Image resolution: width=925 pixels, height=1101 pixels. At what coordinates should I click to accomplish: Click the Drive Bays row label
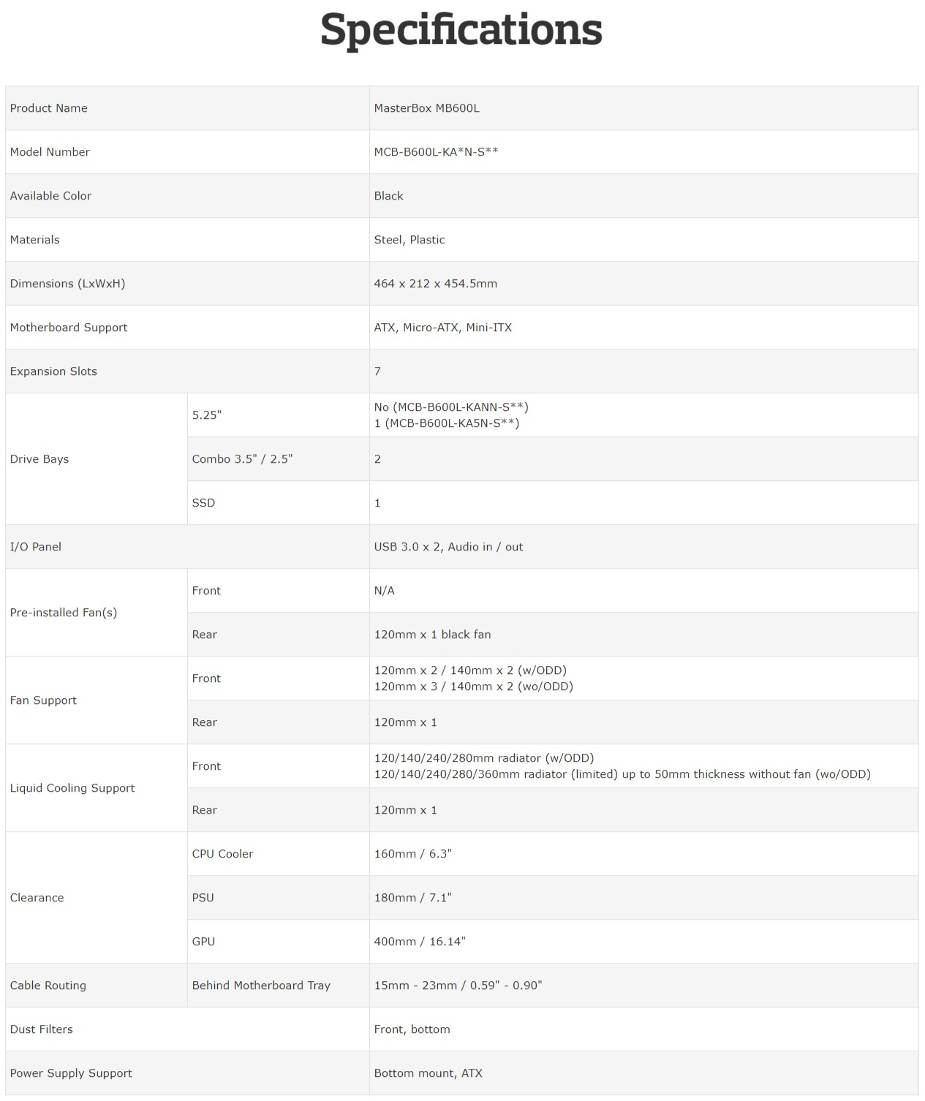tap(39, 459)
